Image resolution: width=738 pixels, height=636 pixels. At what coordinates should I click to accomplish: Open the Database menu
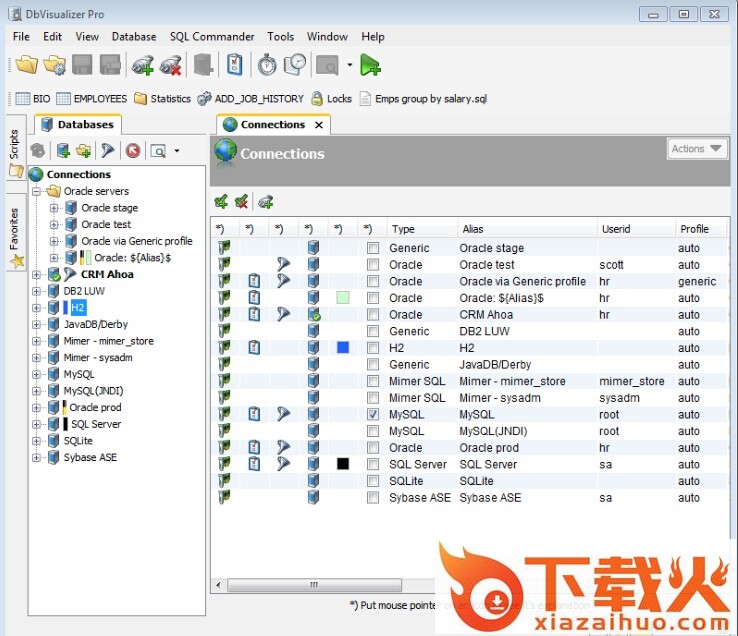coord(134,37)
